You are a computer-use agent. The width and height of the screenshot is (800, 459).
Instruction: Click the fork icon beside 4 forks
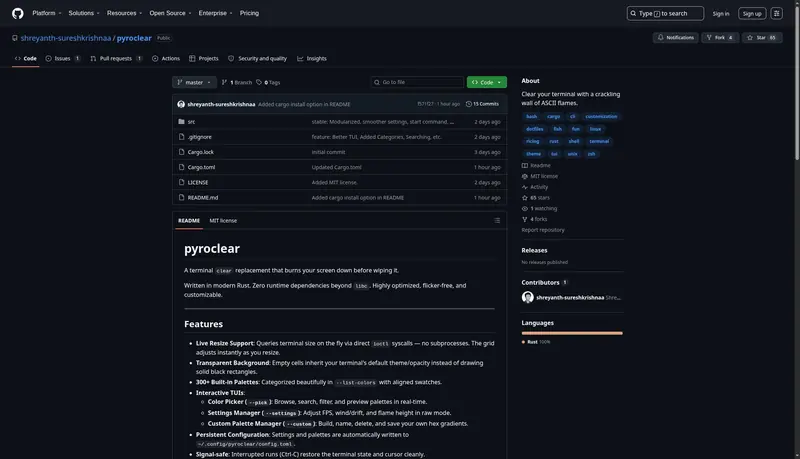(524, 219)
